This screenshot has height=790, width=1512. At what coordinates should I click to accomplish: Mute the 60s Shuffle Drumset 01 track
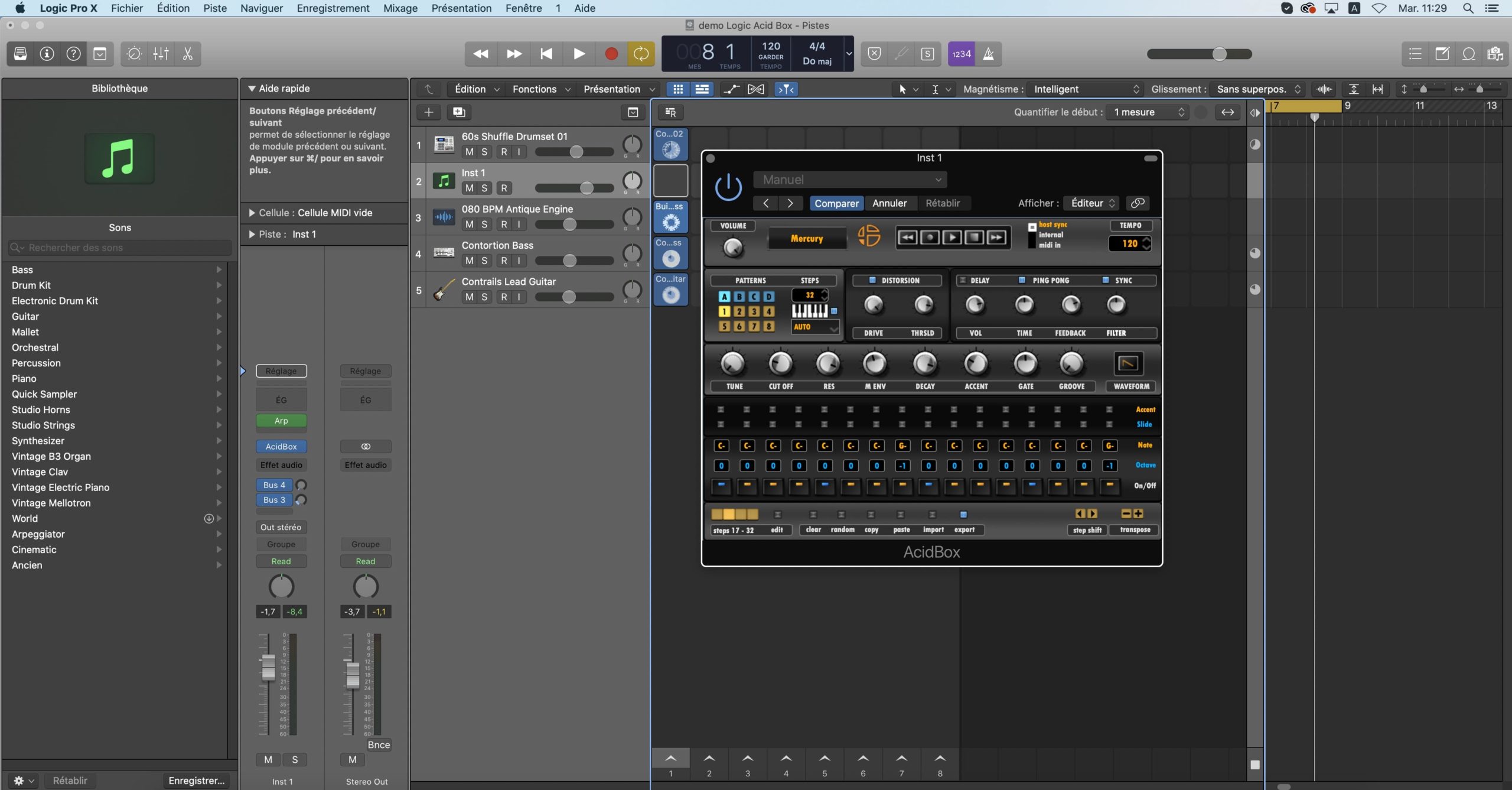[469, 152]
